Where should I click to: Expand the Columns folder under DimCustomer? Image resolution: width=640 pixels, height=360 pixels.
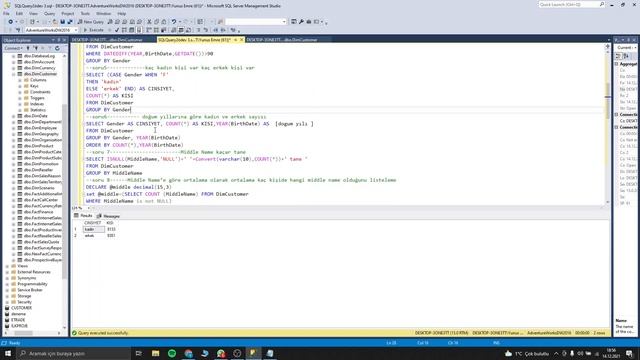[20, 80]
